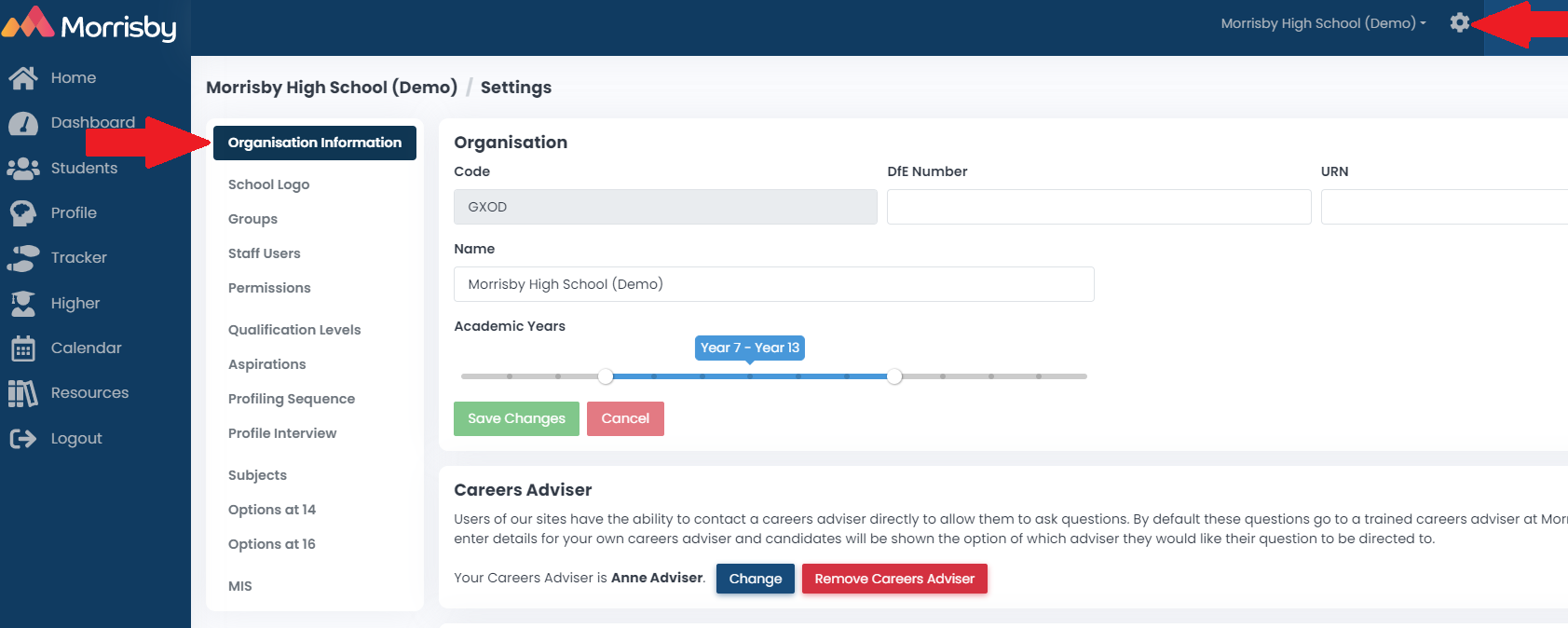Click the Cancel button

(625, 418)
